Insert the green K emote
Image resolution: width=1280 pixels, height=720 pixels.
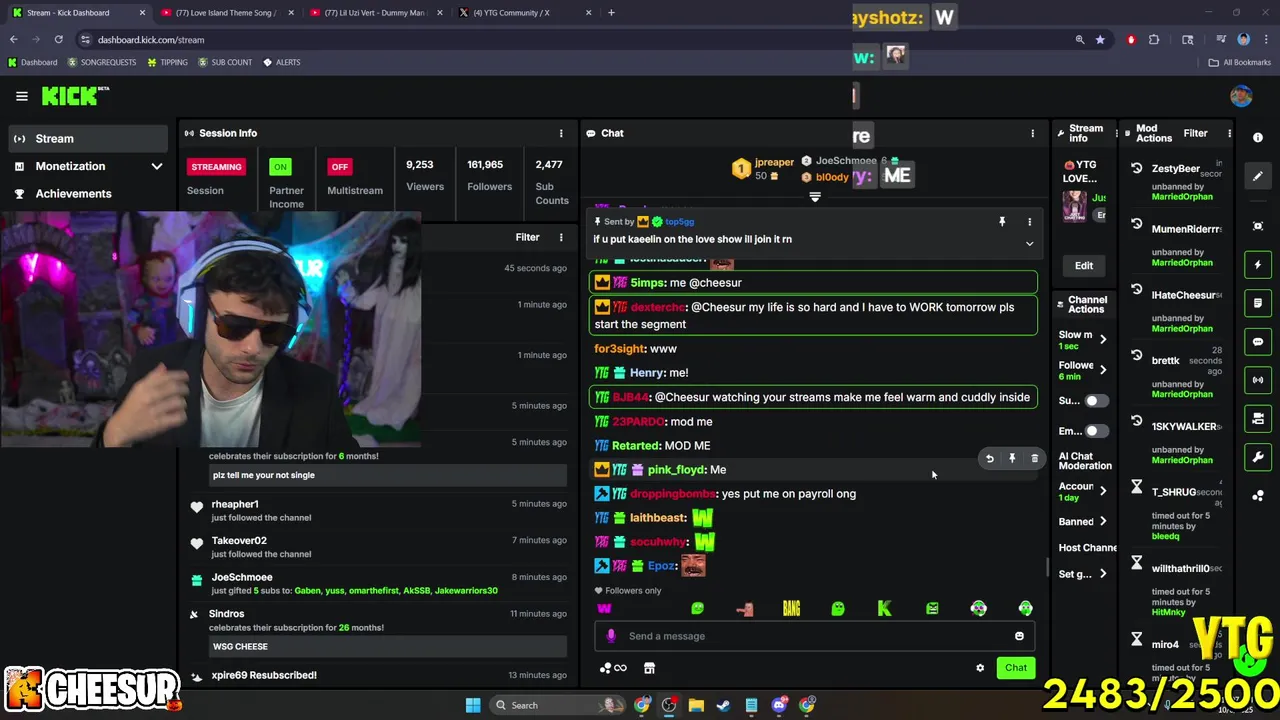(885, 608)
